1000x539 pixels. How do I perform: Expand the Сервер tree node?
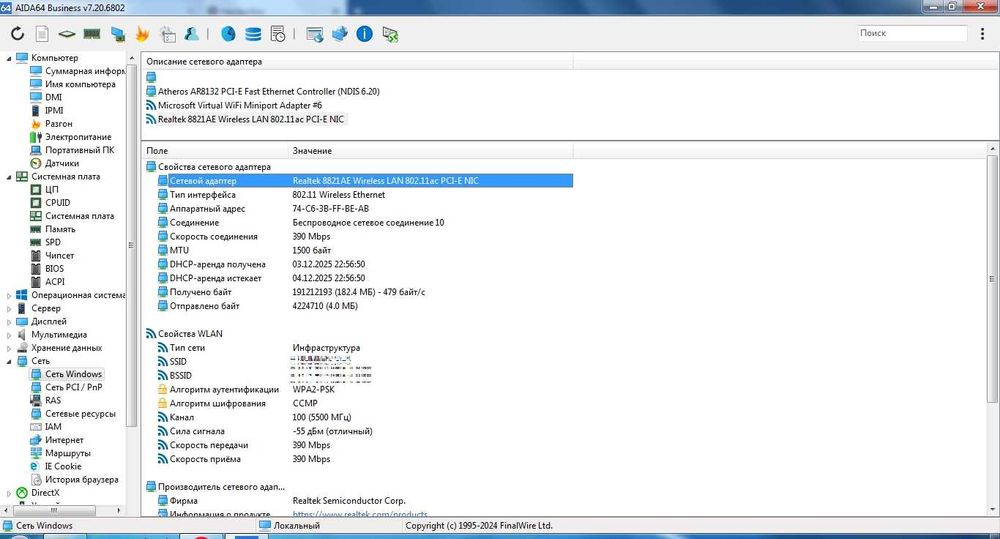(9, 309)
